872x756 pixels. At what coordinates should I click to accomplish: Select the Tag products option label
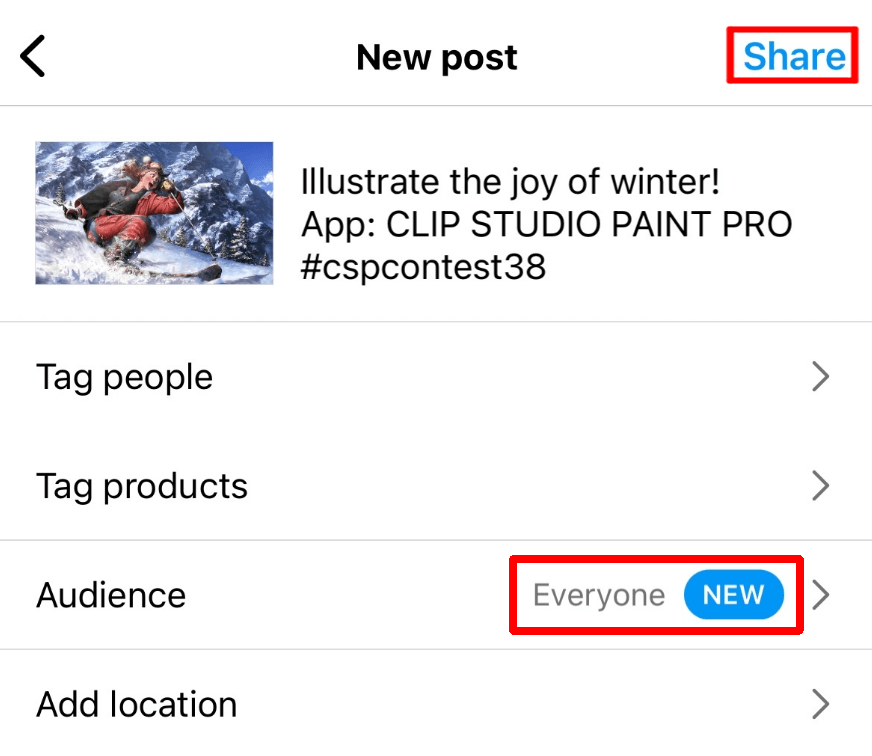coord(142,486)
